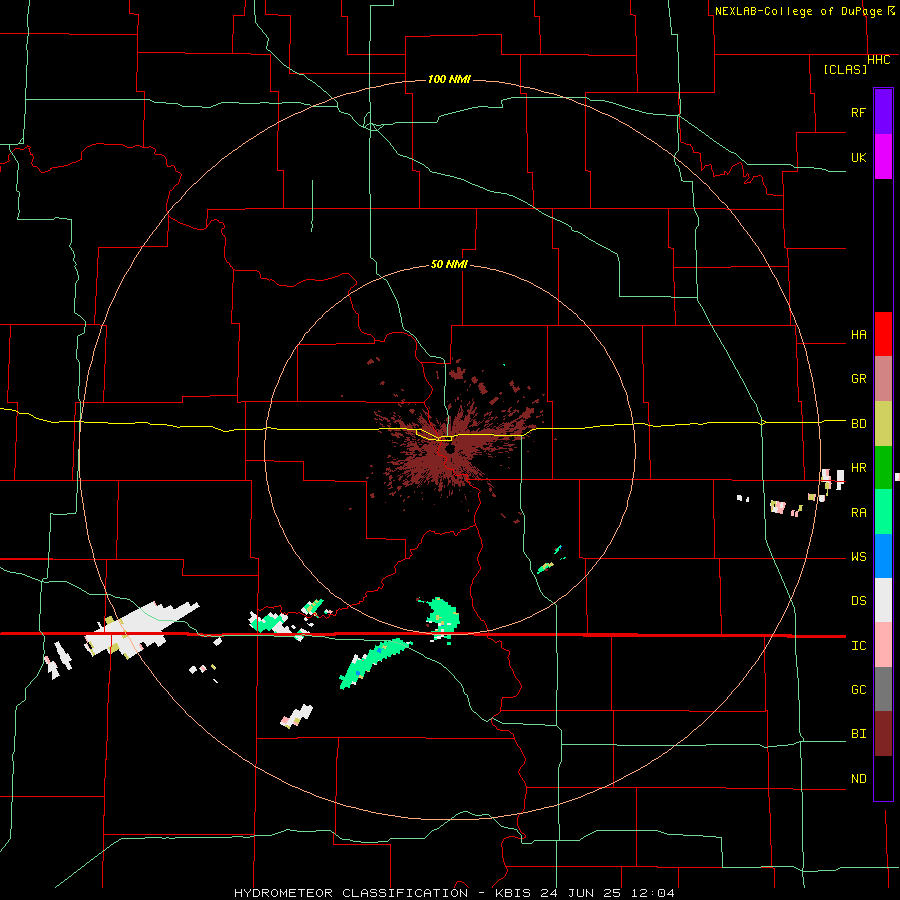Click the GC gray legend swatch
Viewport: 900px width, 900px height.
883,689
